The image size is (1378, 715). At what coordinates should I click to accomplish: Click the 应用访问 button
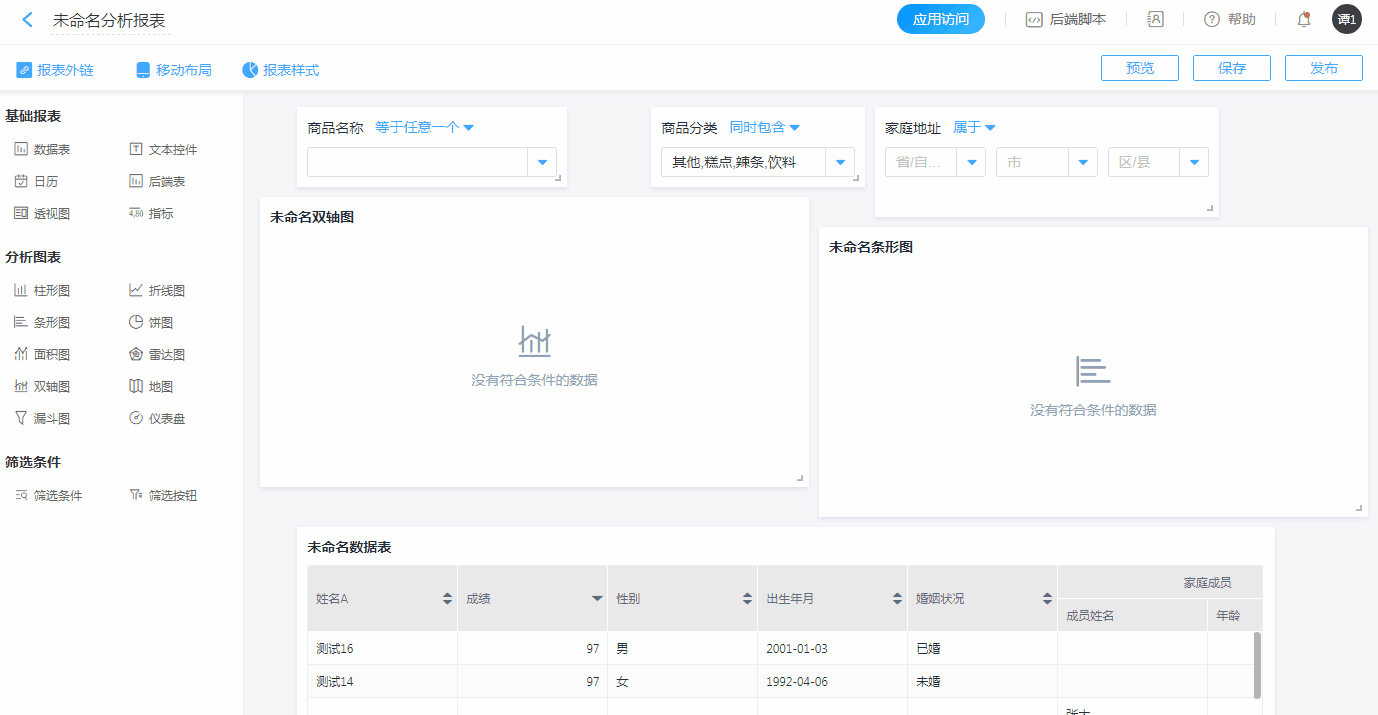(x=940, y=19)
